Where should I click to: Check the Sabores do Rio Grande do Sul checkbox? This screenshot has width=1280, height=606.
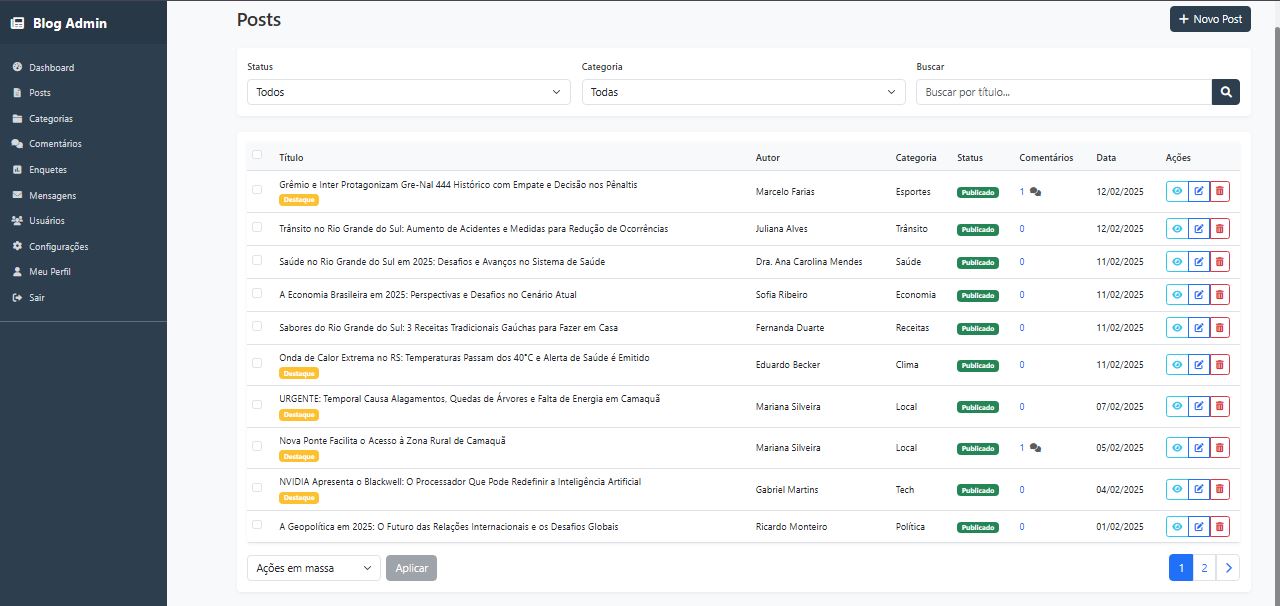(x=257, y=326)
